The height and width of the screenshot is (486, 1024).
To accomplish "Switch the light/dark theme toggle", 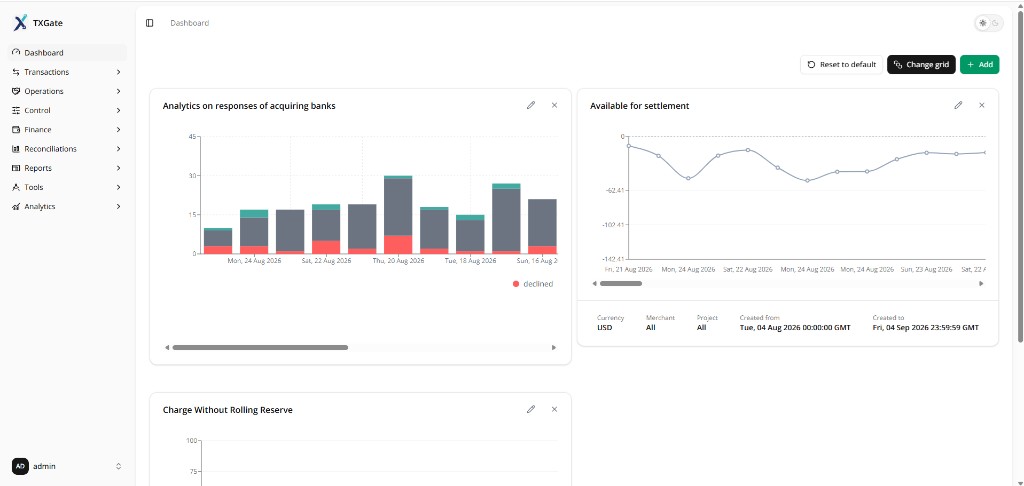I will 988,23.
